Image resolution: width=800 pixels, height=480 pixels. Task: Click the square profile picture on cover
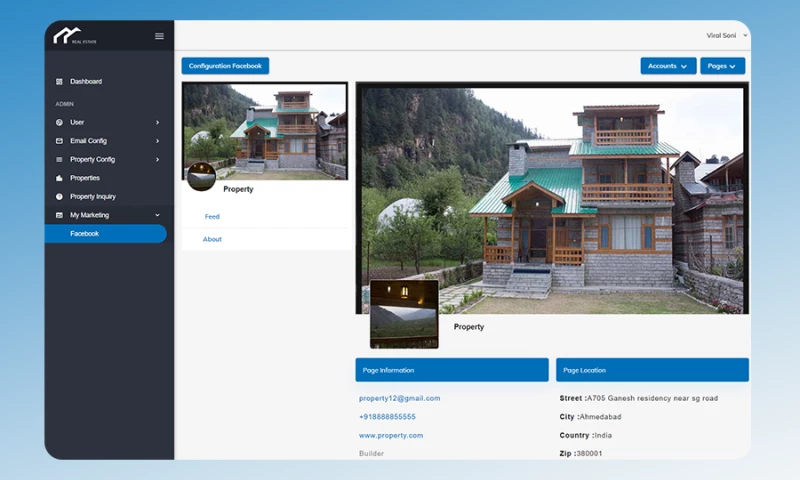(x=404, y=314)
